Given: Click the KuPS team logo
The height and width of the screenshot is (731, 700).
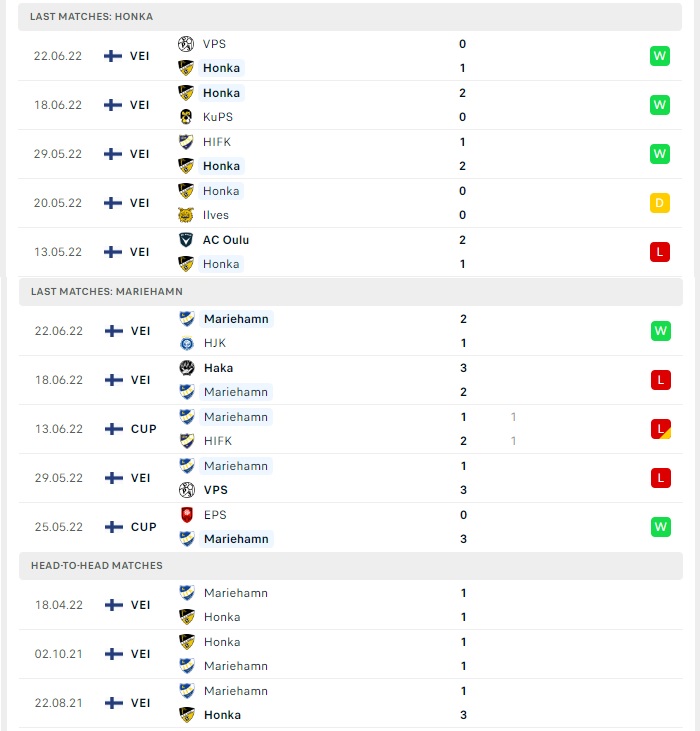Looking at the screenshot, I should 186,117.
